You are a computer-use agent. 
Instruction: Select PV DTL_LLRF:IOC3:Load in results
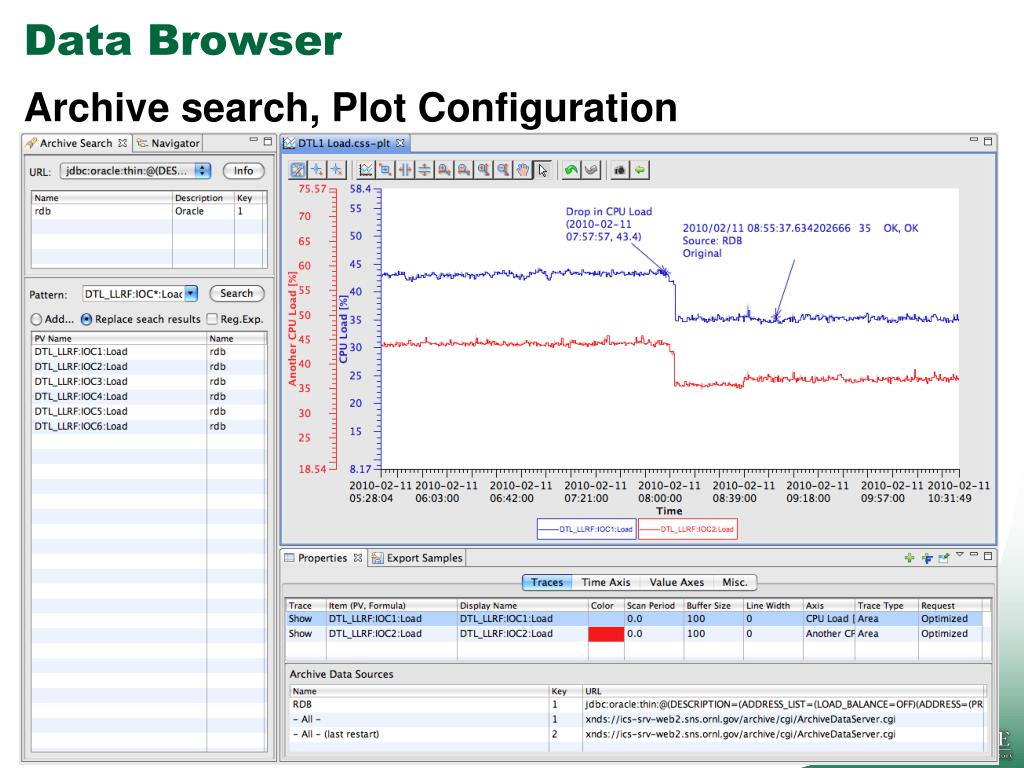(149, 381)
